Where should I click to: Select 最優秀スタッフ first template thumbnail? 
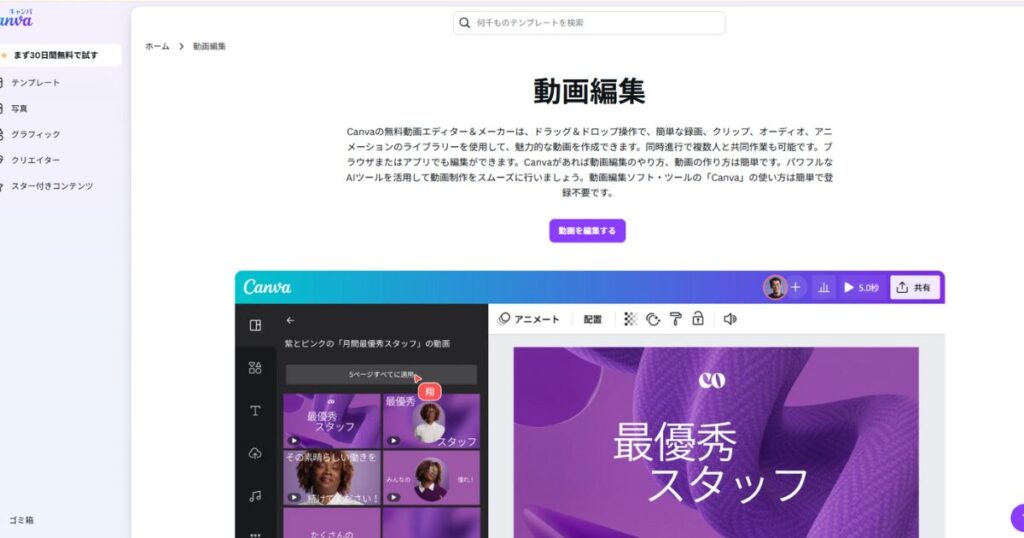pos(332,420)
